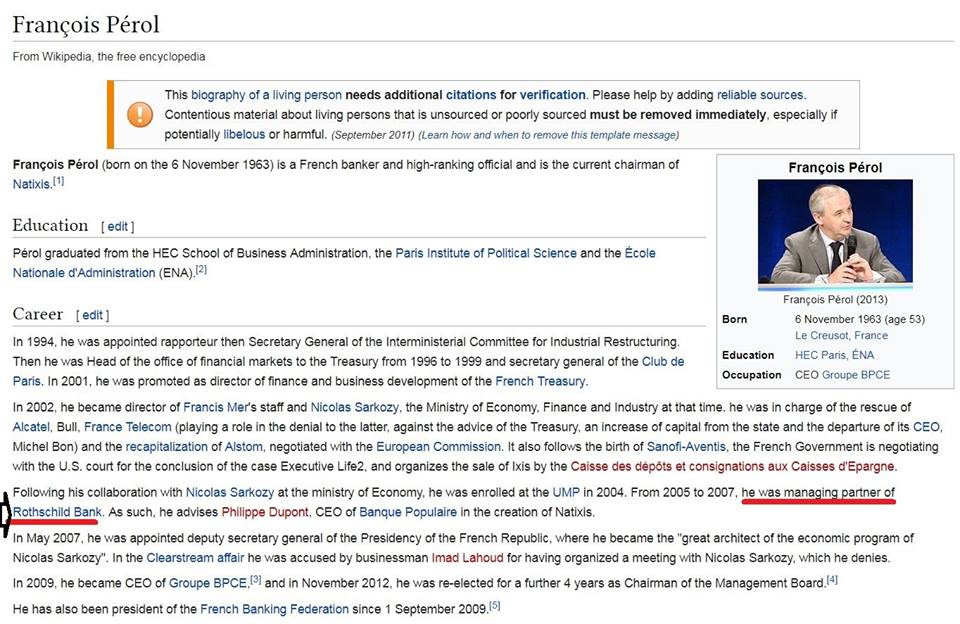This screenshot has height=624, width=960.
Task: Jump to footnote [3] after Groupe BPCE
Action: pos(256,579)
